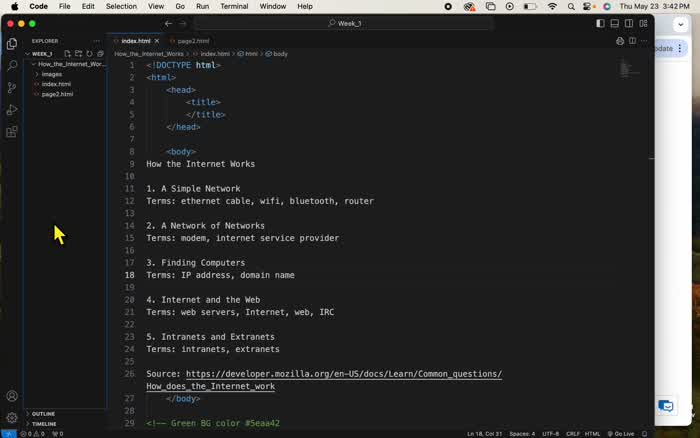Open the Extensions view
Image resolution: width=700 pixels, height=438 pixels.
(x=12, y=132)
